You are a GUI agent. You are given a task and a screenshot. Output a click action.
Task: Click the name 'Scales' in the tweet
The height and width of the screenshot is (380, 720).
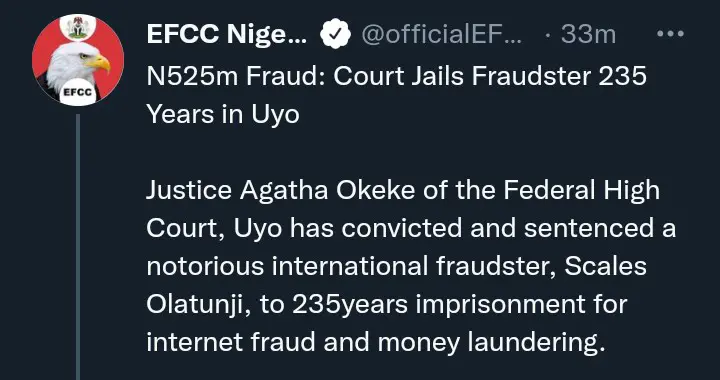click(605, 267)
